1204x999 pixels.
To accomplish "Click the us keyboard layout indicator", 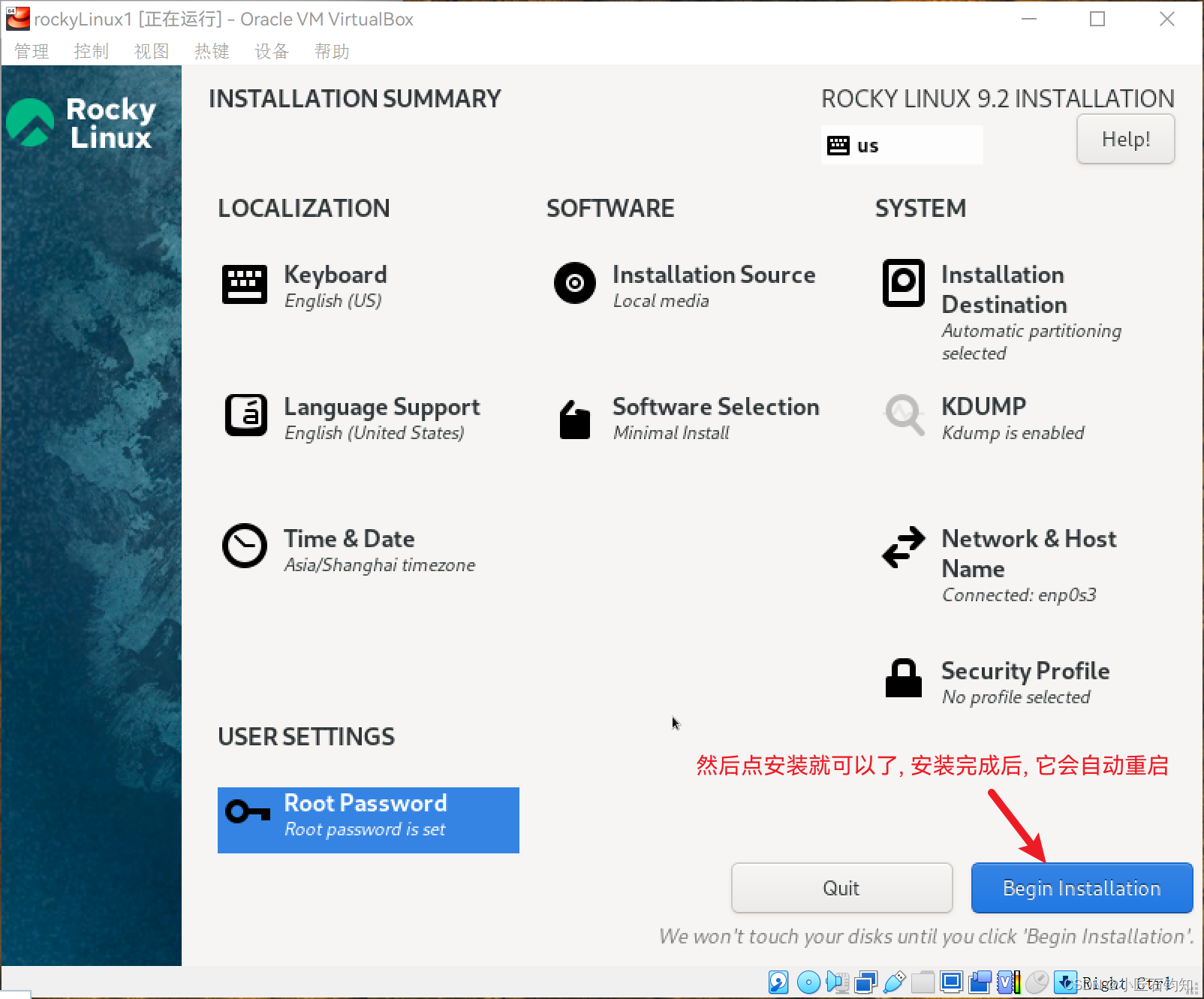I will 901,146.
